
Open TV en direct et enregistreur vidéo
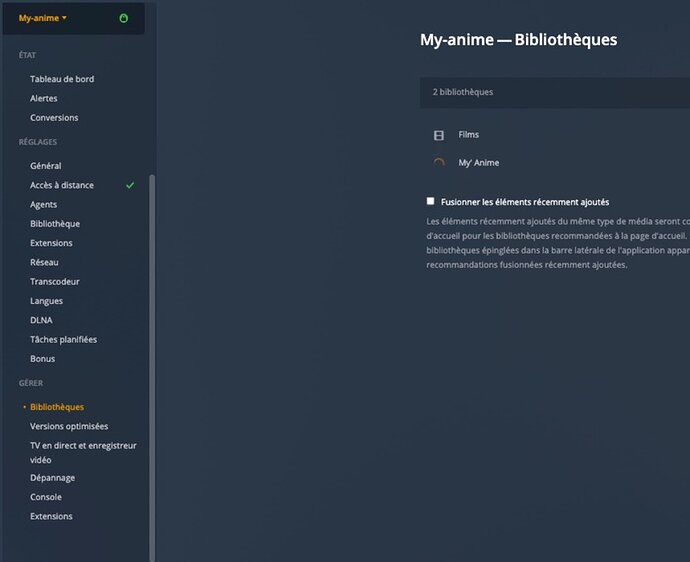(83, 445)
